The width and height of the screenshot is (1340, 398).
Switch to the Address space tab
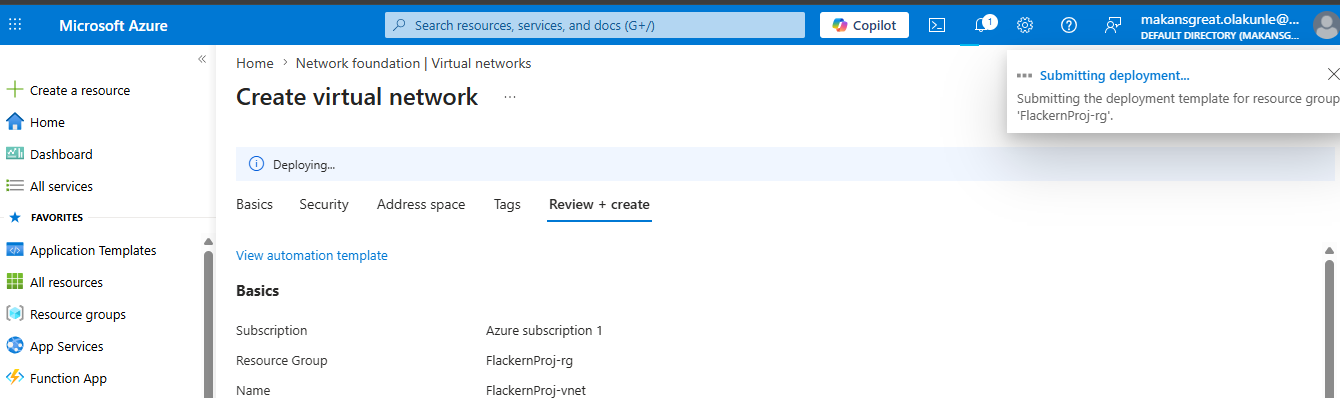(421, 204)
